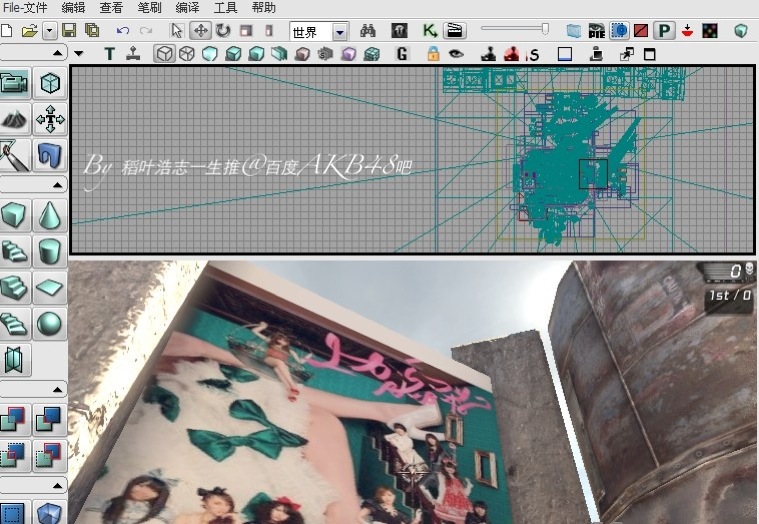Build a linear staircase brush

[x=14, y=287]
